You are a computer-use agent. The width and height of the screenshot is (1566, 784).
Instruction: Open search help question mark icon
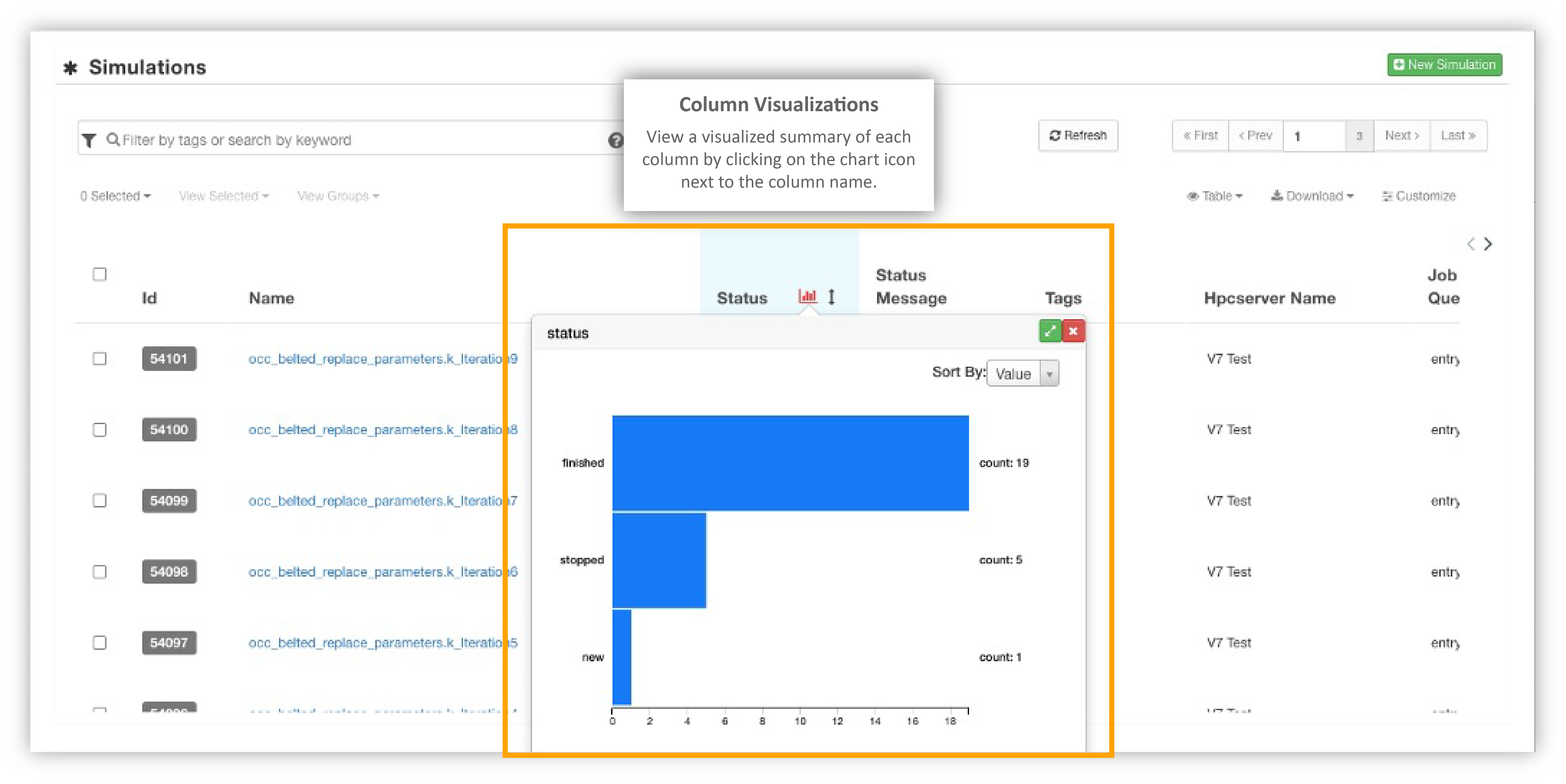pos(615,140)
